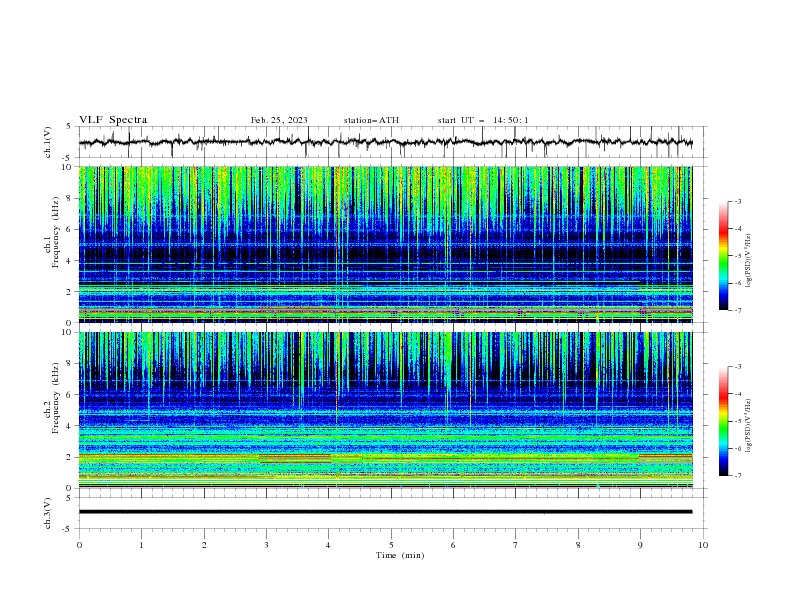
Task: Click the "ch.3(V)" axis label
Action: (48, 513)
